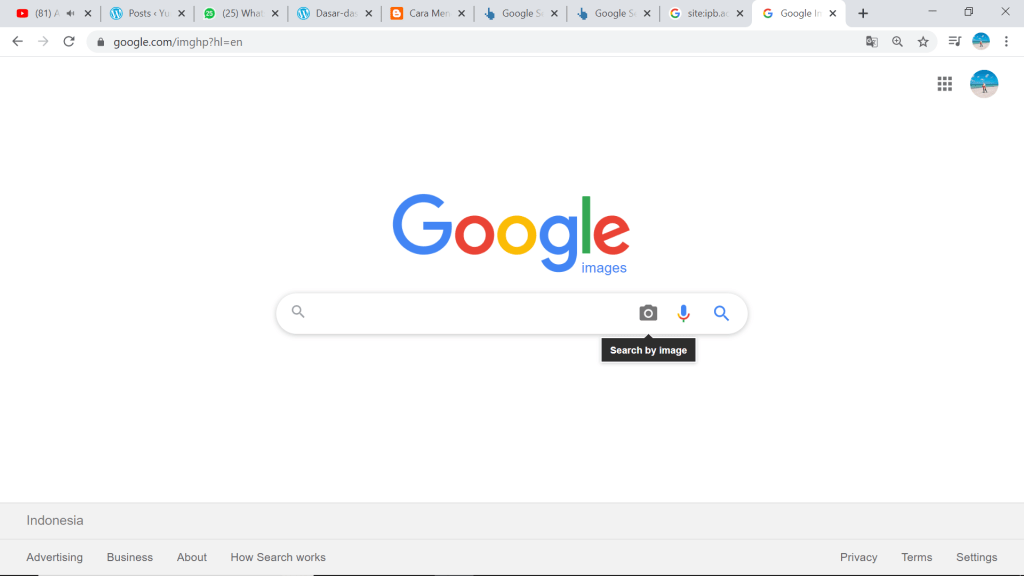Image resolution: width=1024 pixels, height=576 pixels.
Task: Open Chrome's three-dot menu
Action: (1006, 42)
